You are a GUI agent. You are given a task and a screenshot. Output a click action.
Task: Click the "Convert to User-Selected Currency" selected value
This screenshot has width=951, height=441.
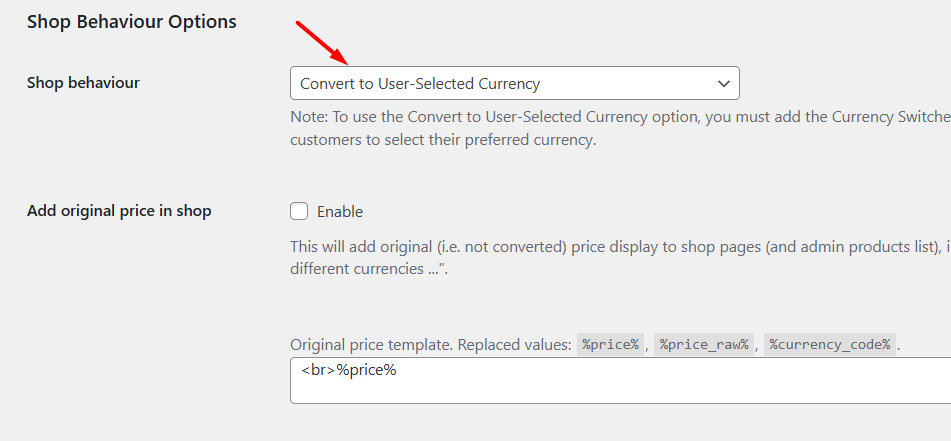pos(420,84)
